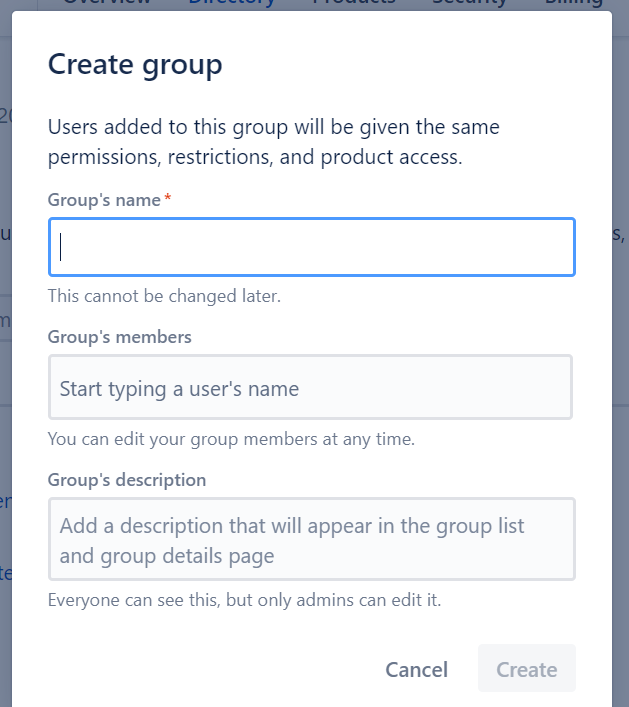Click the Create group dialog heading
Viewport: 629px width, 707px height.
tap(135, 65)
